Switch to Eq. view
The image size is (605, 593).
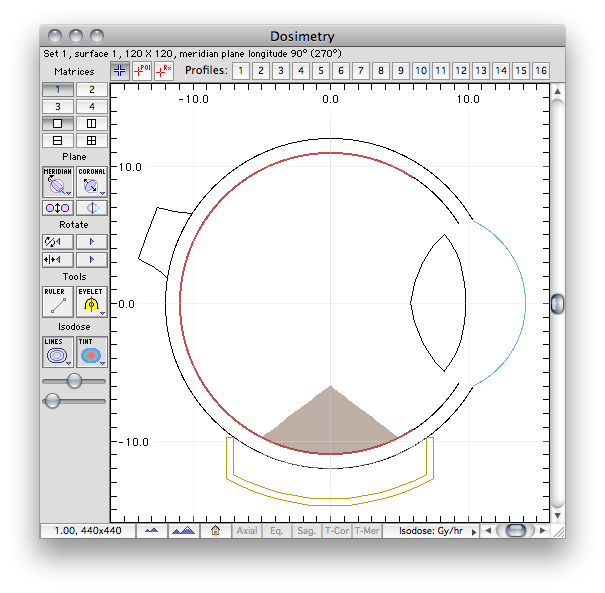[x=277, y=531]
